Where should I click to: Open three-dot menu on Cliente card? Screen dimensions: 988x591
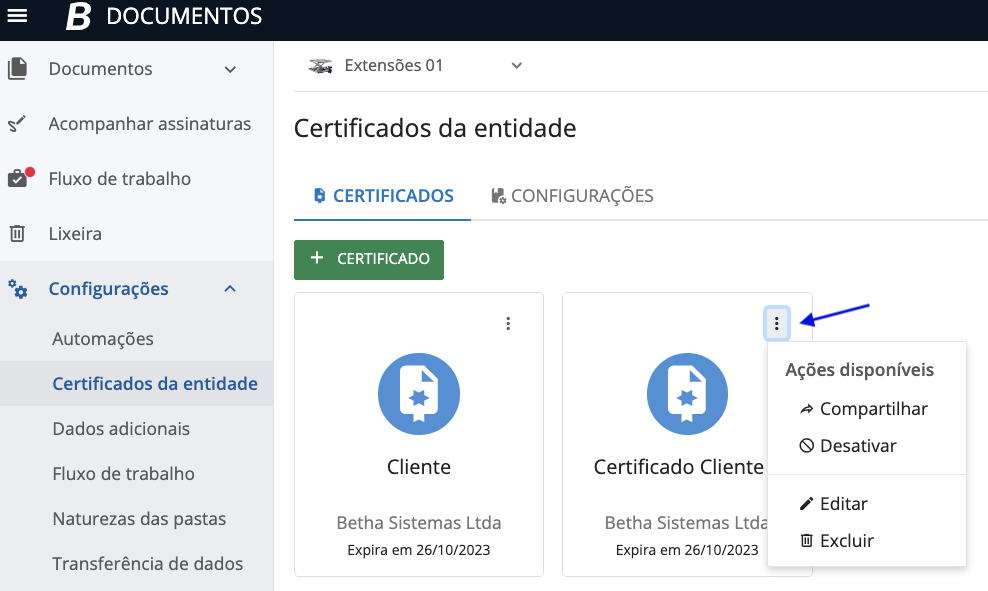click(x=508, y=323)
